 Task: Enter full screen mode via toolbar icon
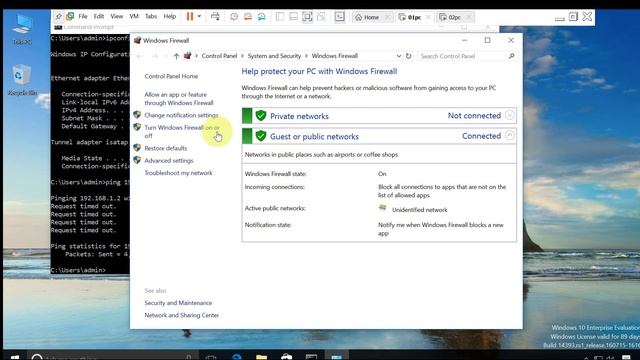[307, 17]
